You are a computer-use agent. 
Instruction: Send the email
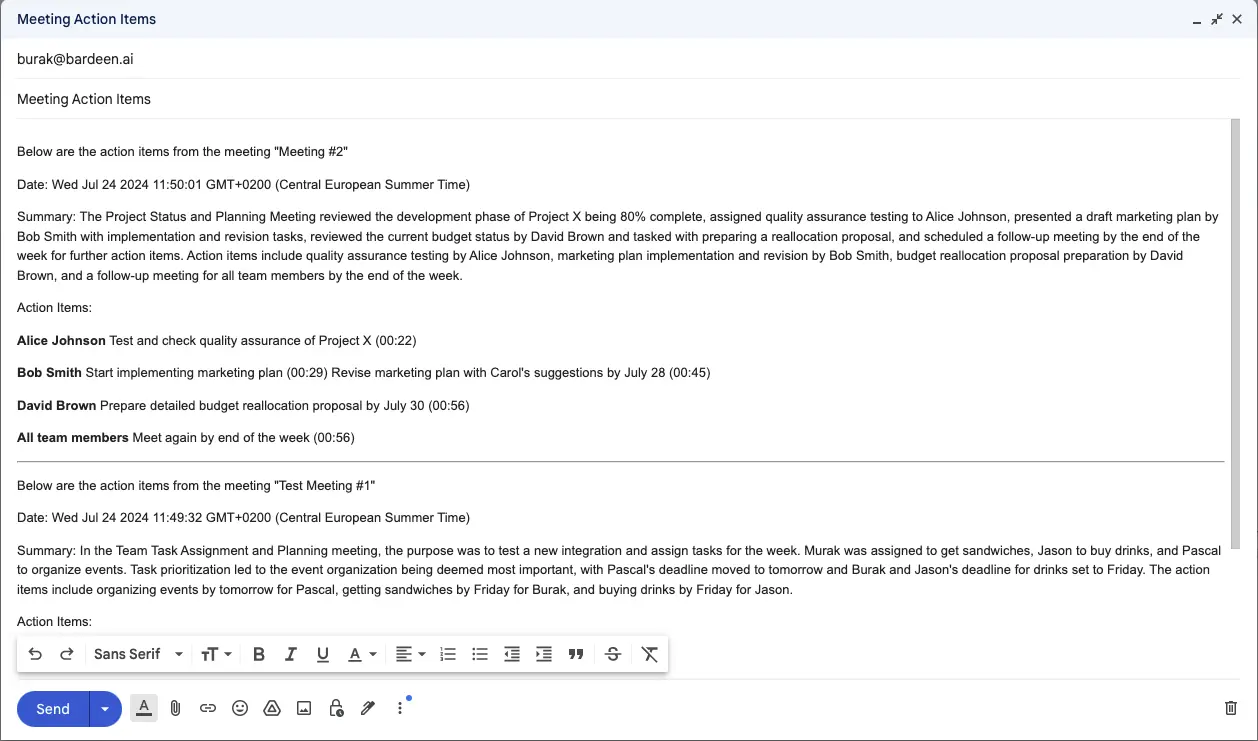click(53, 709)
